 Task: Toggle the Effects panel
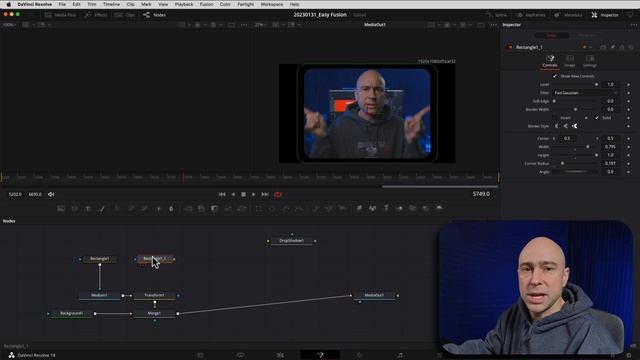(x=96, y=15)
